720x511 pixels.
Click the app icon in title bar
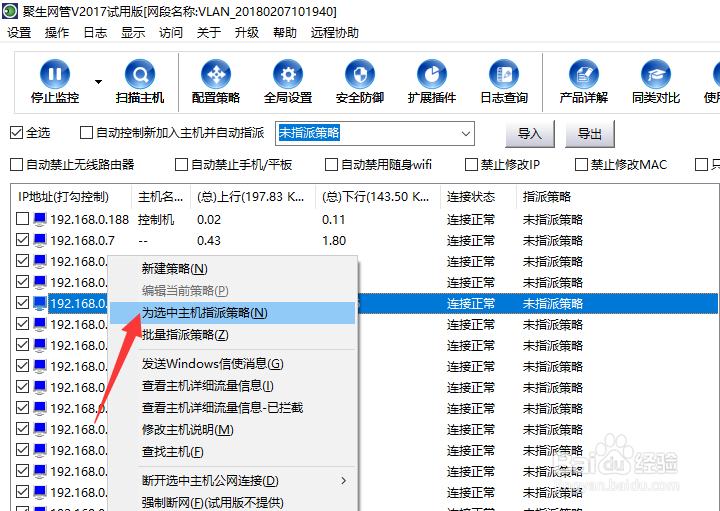tap(10, 11)
